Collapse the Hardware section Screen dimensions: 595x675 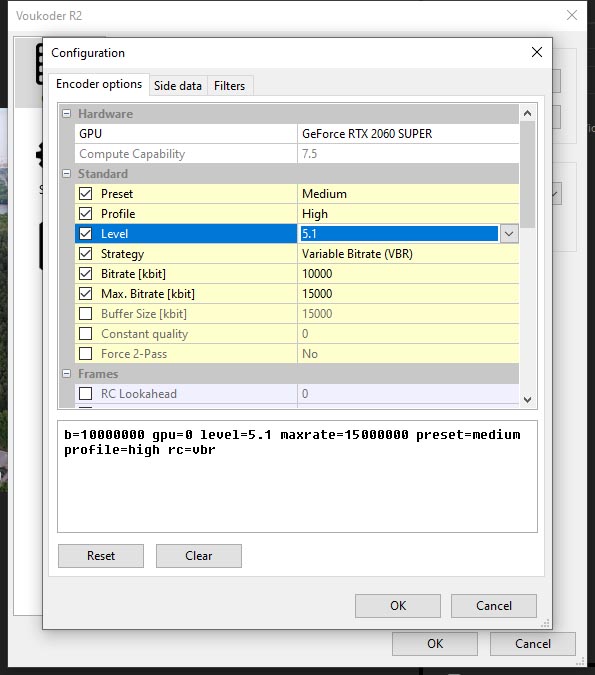click(x=66, y=114)
